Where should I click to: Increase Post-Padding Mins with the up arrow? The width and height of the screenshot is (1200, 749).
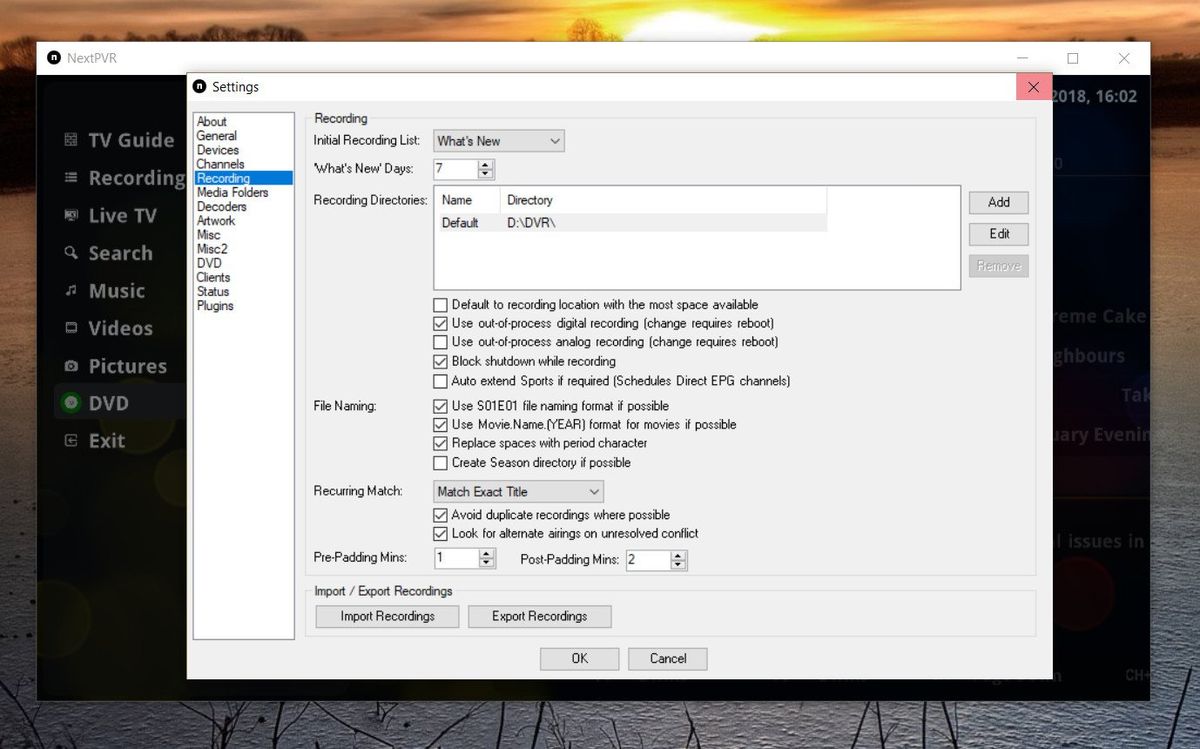point(680,556)
